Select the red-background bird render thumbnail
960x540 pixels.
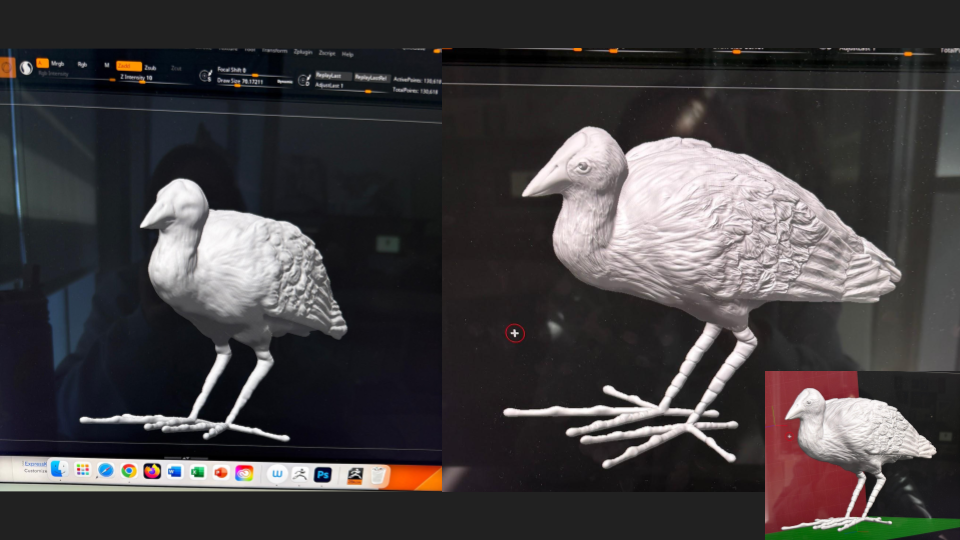(x=862, y=455)
